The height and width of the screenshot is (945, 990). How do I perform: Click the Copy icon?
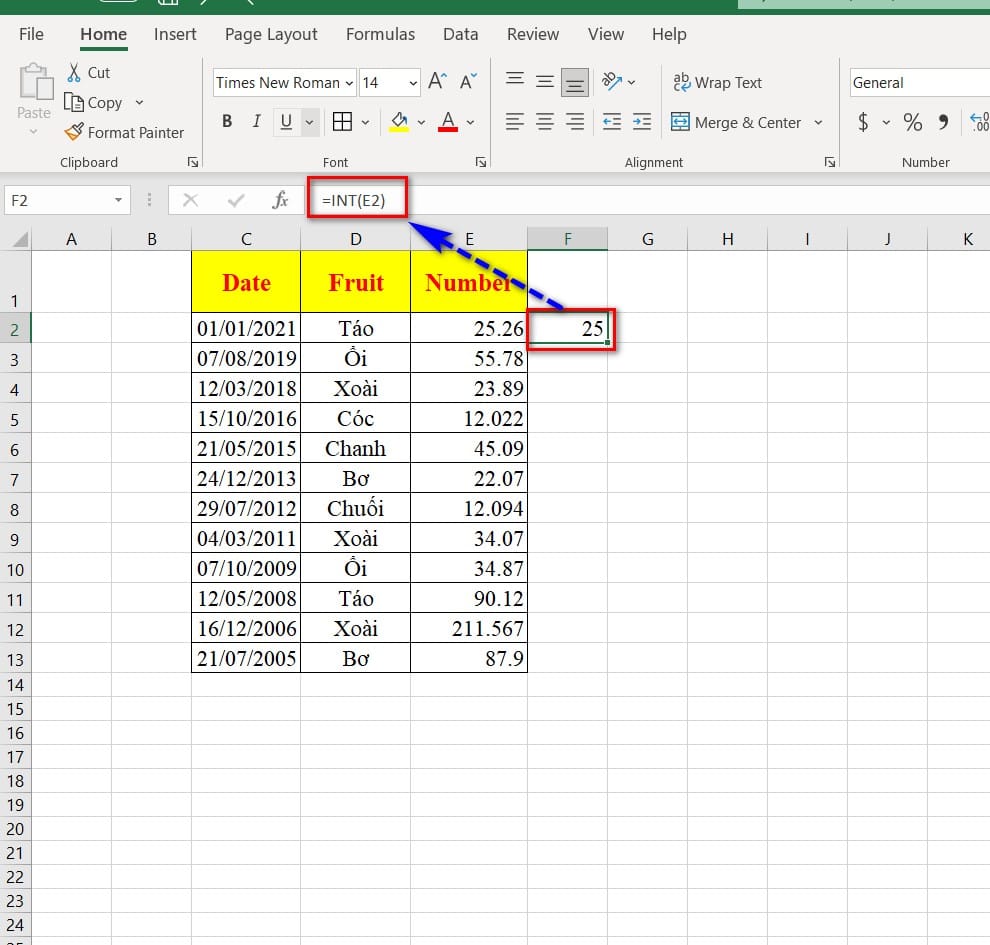click(73, 102)
